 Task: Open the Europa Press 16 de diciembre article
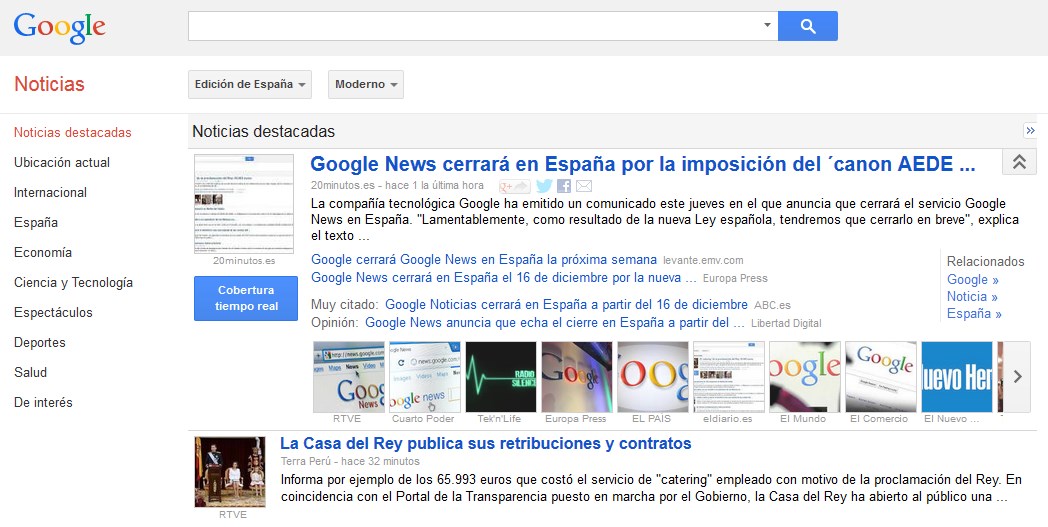[x=504, y=278]
